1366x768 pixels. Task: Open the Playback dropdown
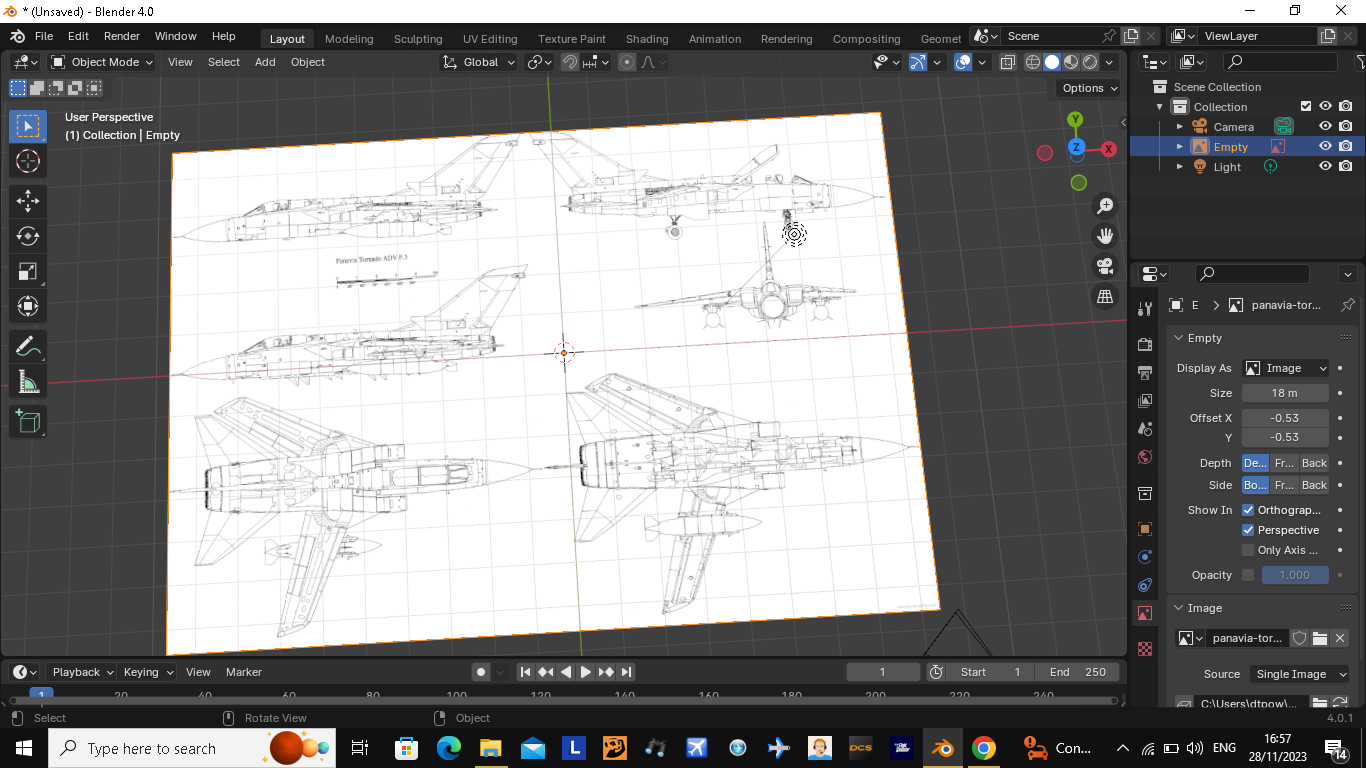tap(80, 672)
